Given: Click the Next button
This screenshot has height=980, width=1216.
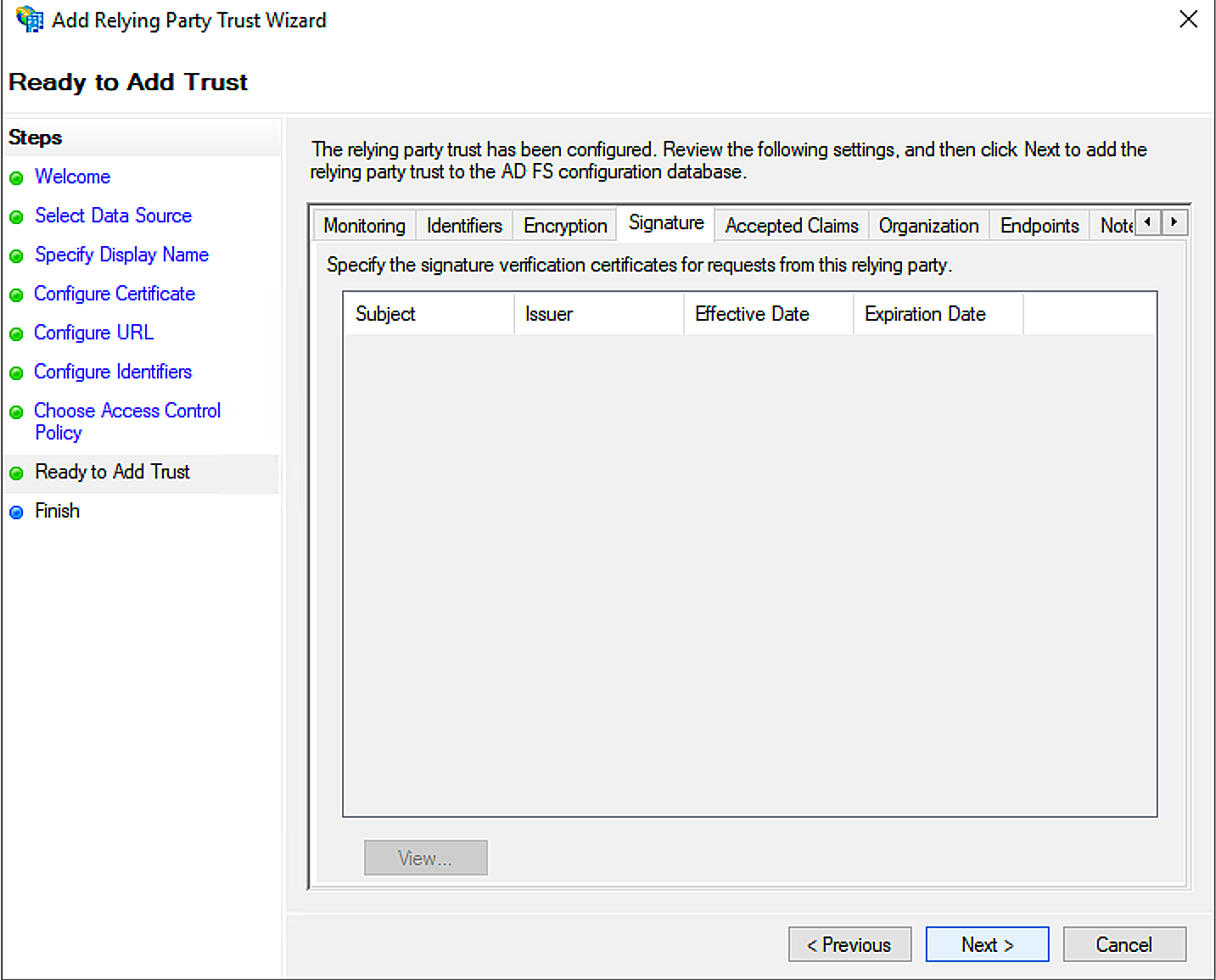Looking at the screenshot, I should 987,944.
